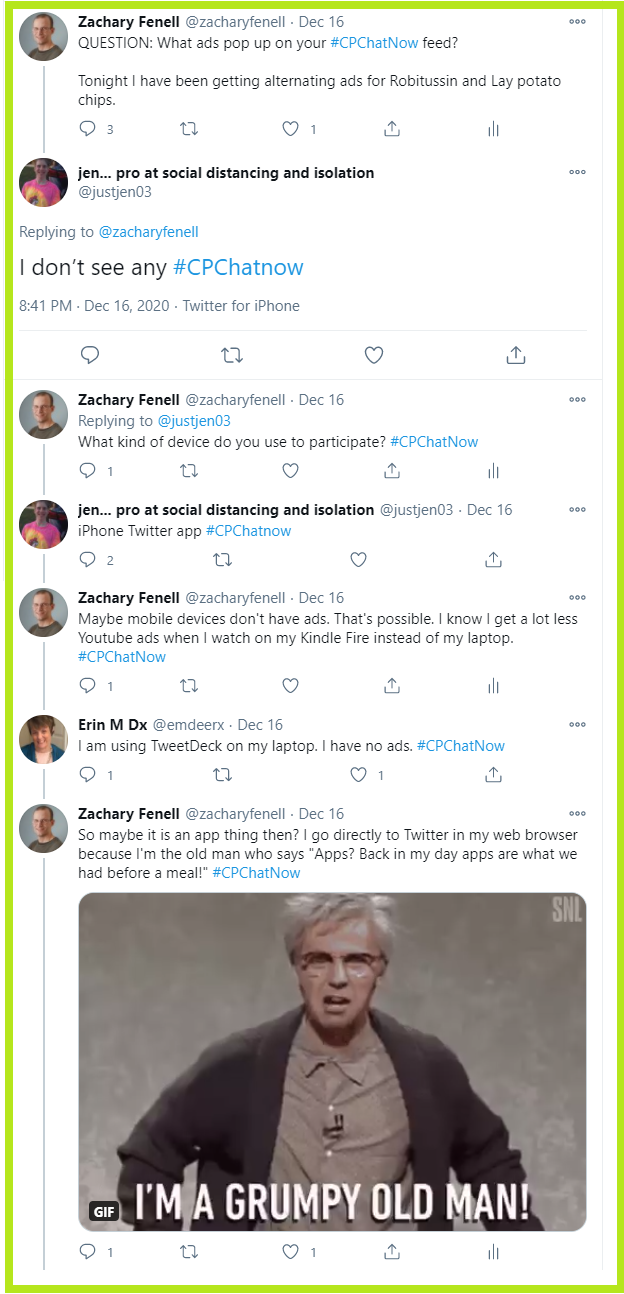The height and width of the screenshot is (1294, 624).
Task: Like the grumpy old man GIF tweet
Action: pyautogui.click(x=289, y=1251)
